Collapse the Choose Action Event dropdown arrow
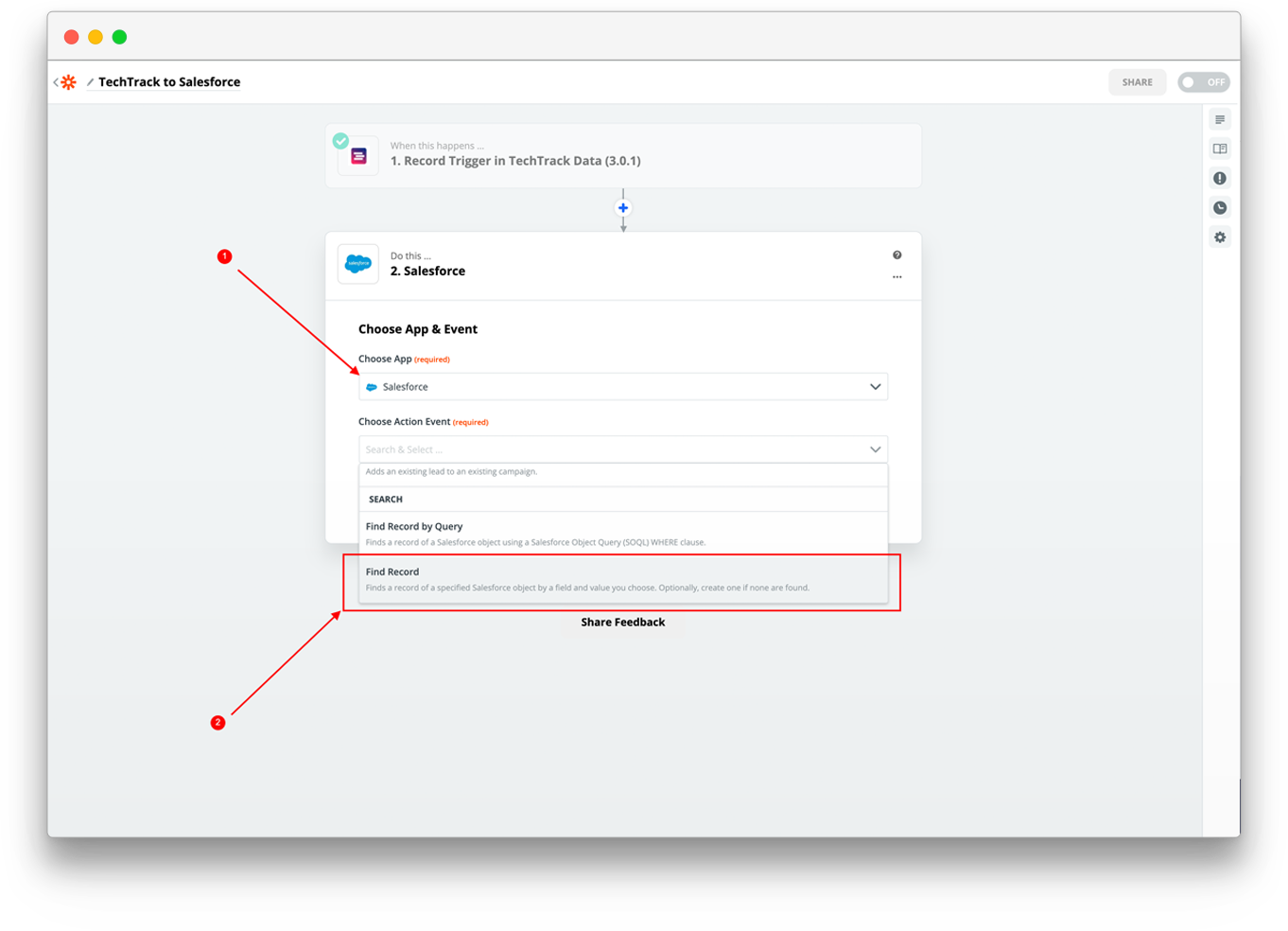The image size is (1288, 931). 875,449
